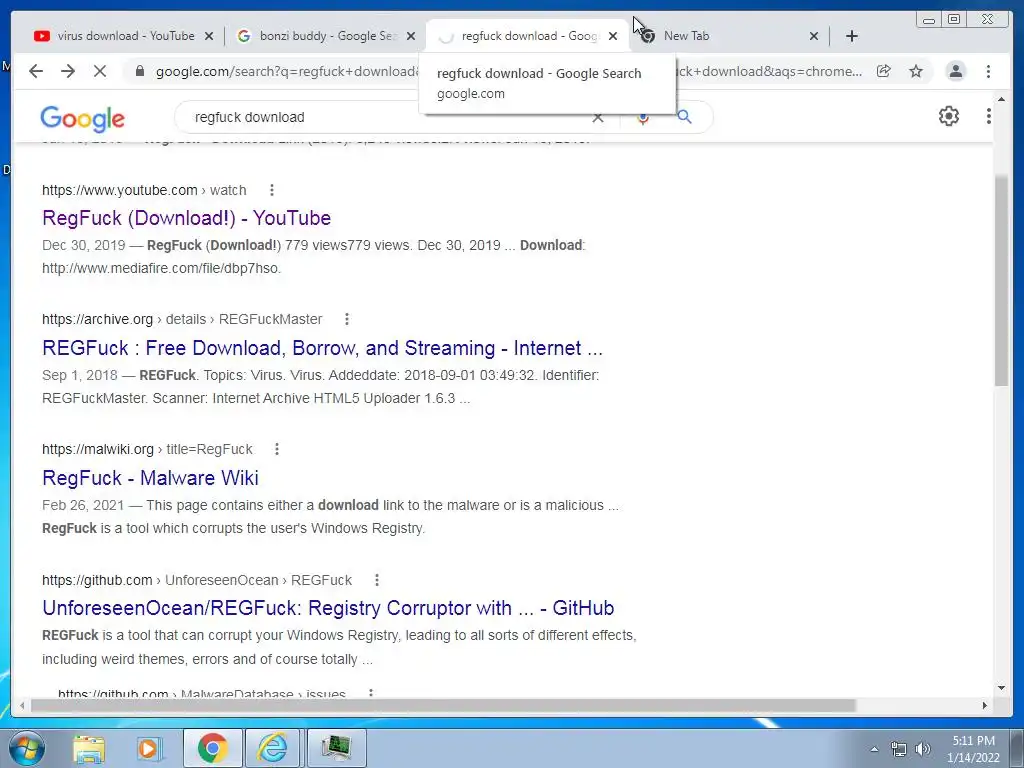This screenshot has height=768, width=1024.
Task: Open the Chrome profile avatar
Action: pyautogui.click(x=955, y=71)
